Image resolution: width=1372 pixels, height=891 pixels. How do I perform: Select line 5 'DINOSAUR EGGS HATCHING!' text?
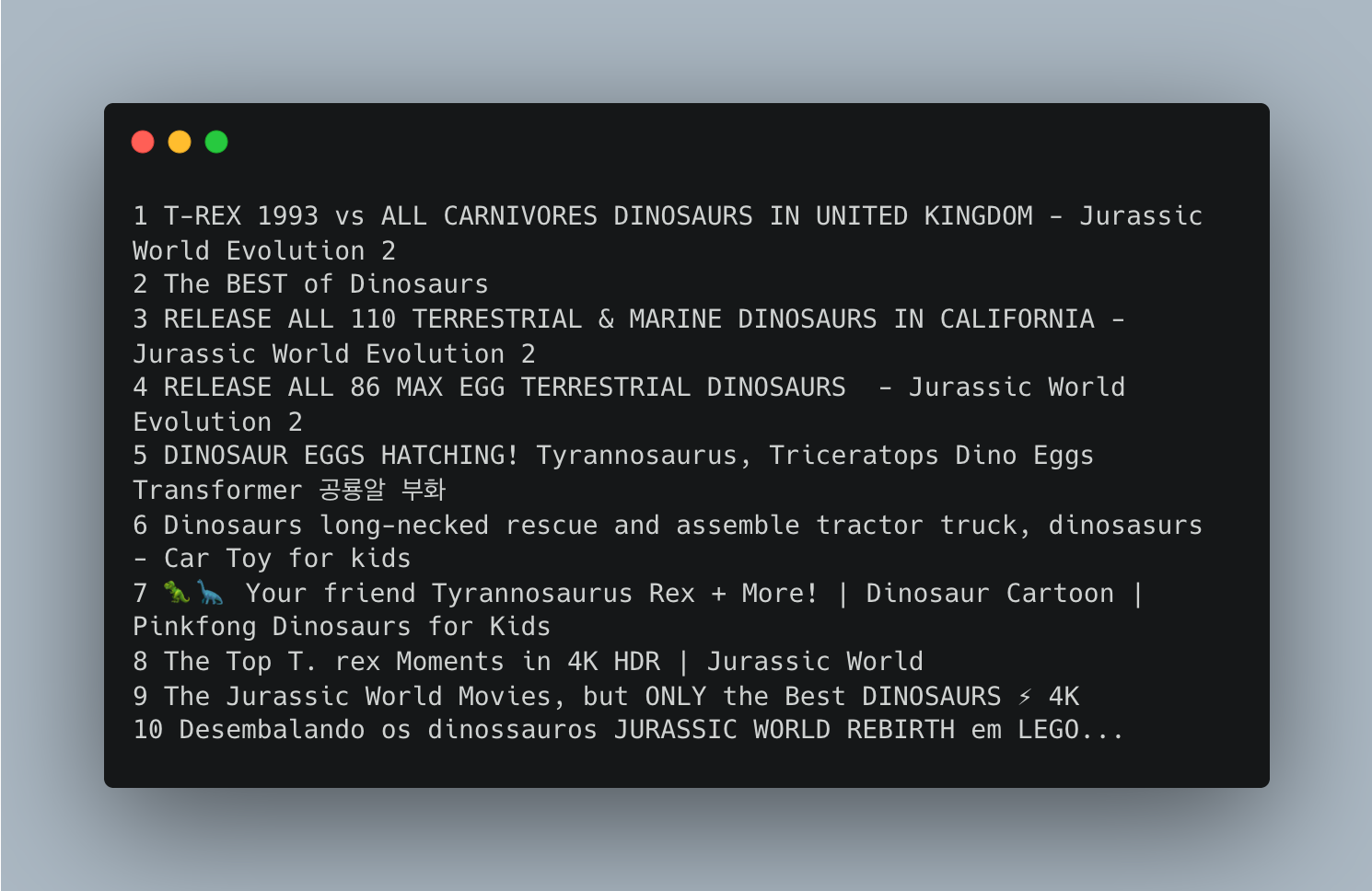342,456
